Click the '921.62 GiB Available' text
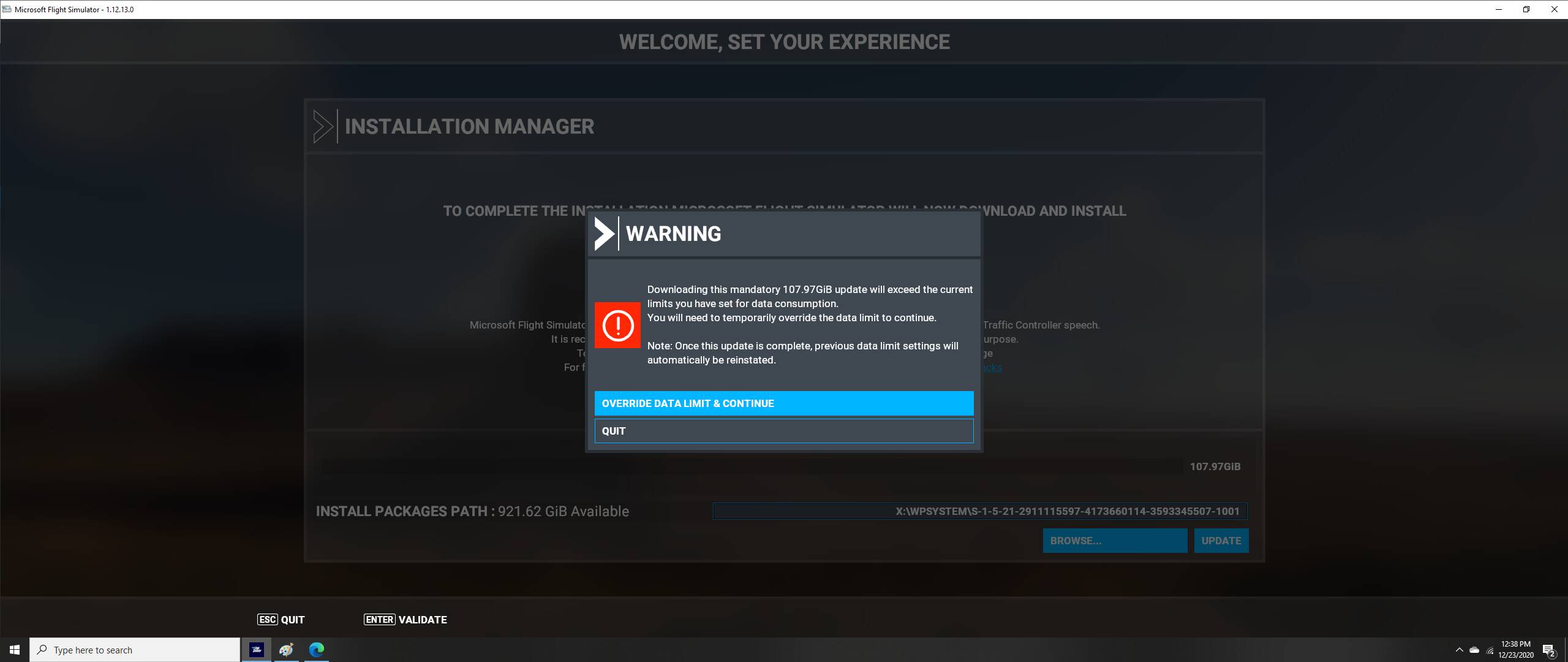The height and width of the screenshot is (662, 1568). pyautogui.click(x=563, y=511)
